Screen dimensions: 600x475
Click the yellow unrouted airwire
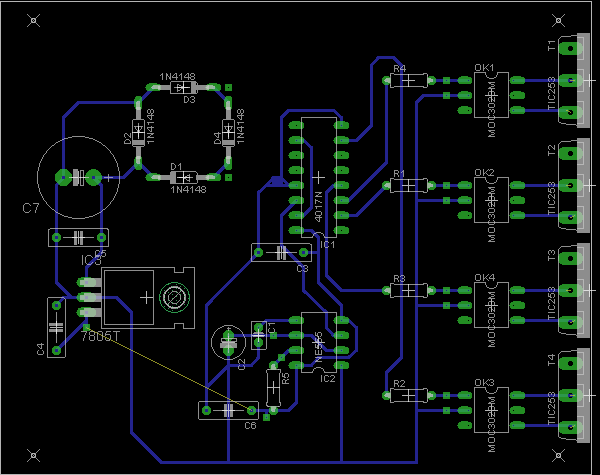(169, 369)
